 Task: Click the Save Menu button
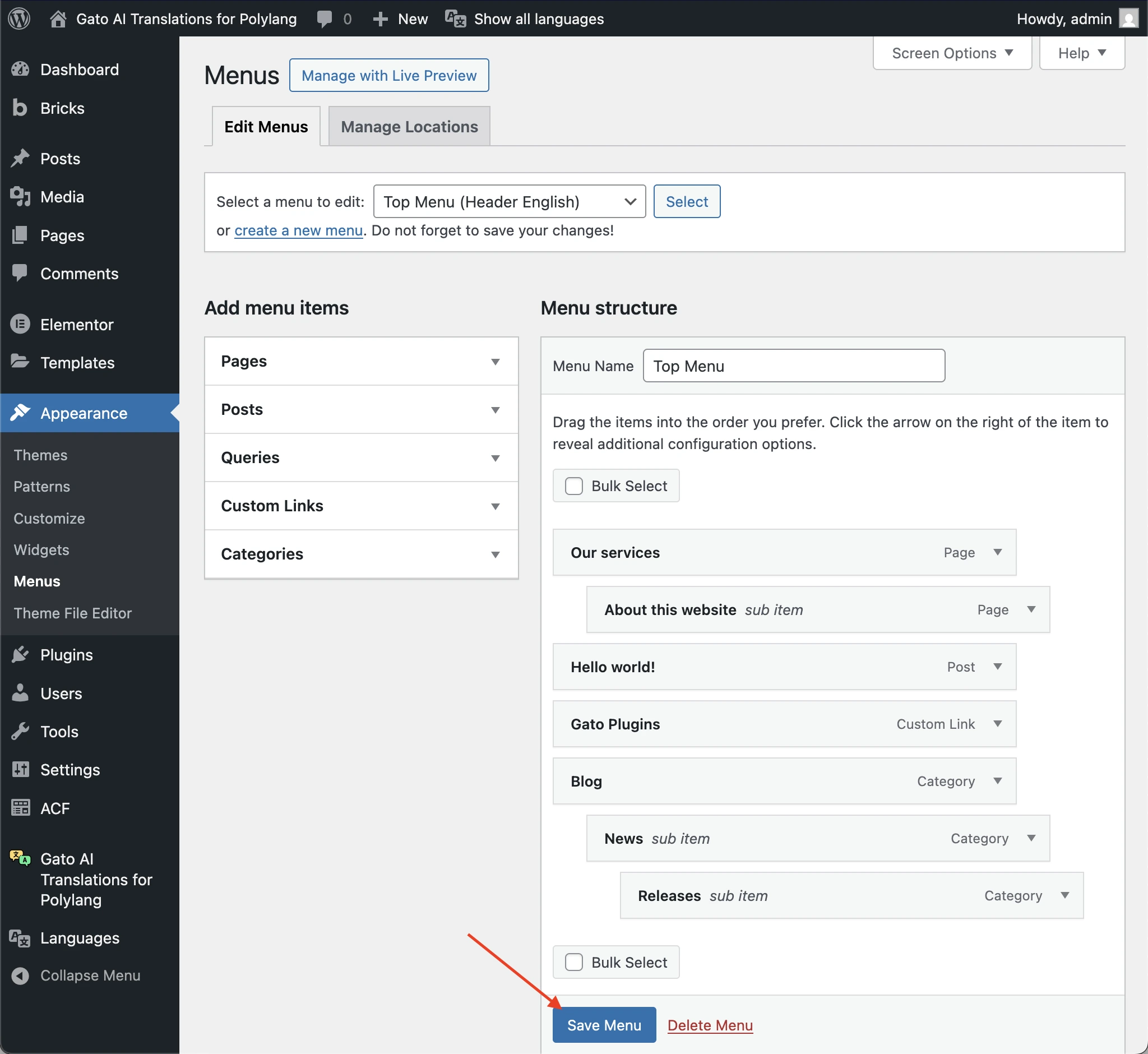click(x=603, y=1025)
